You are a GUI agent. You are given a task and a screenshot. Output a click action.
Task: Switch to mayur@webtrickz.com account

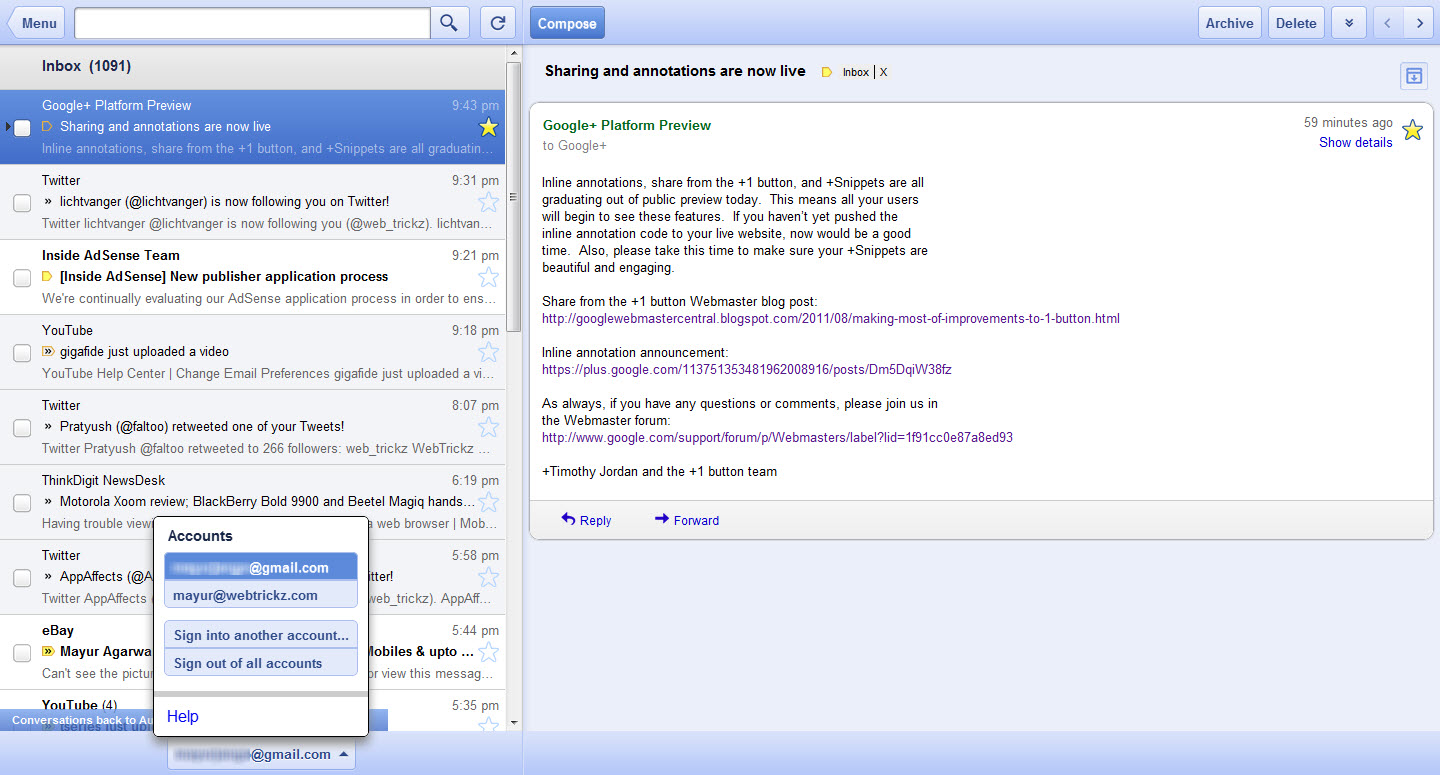pos(261,595)
